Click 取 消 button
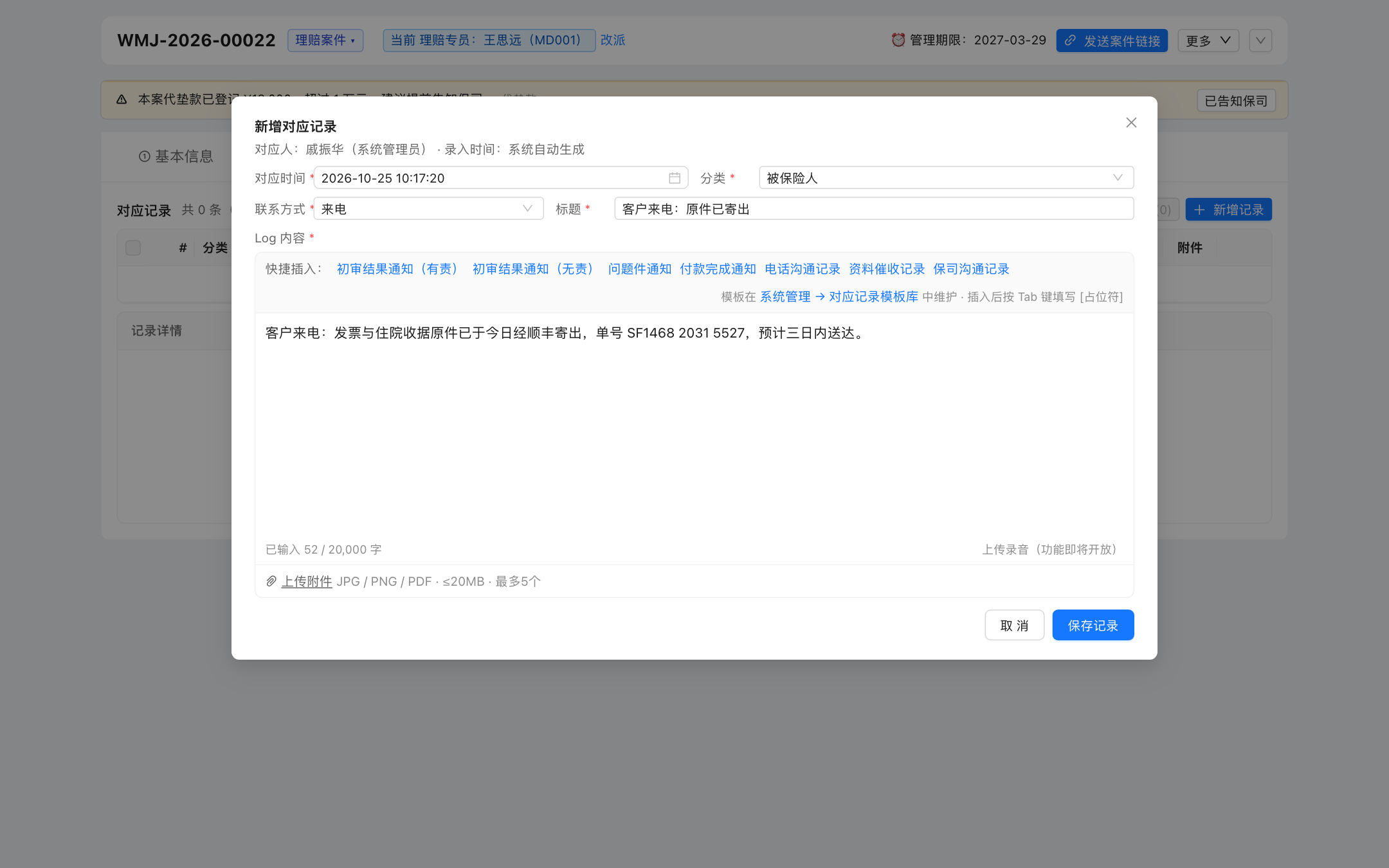 [1014, 625]
